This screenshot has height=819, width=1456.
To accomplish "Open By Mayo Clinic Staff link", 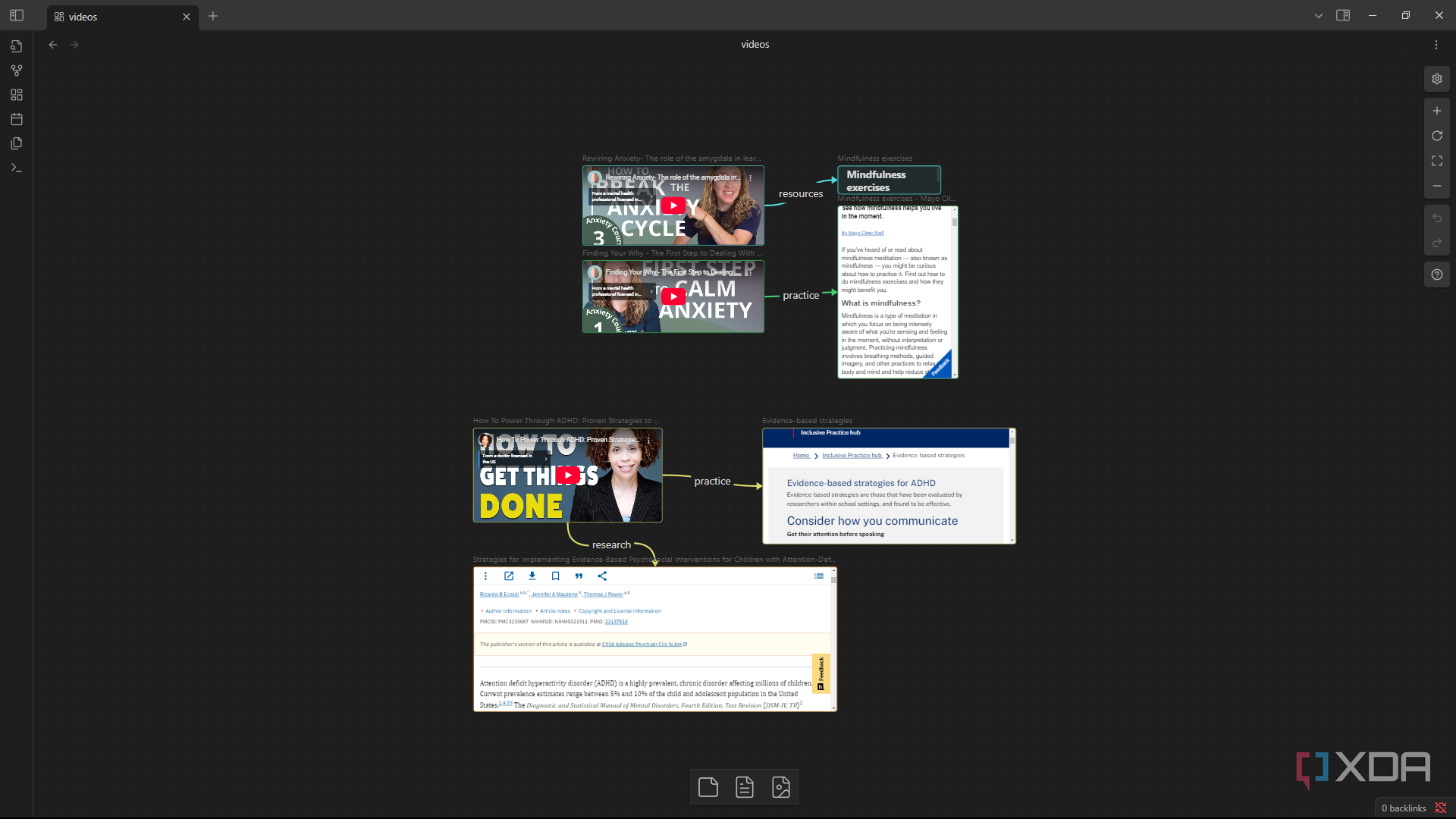I will point(862,234).
